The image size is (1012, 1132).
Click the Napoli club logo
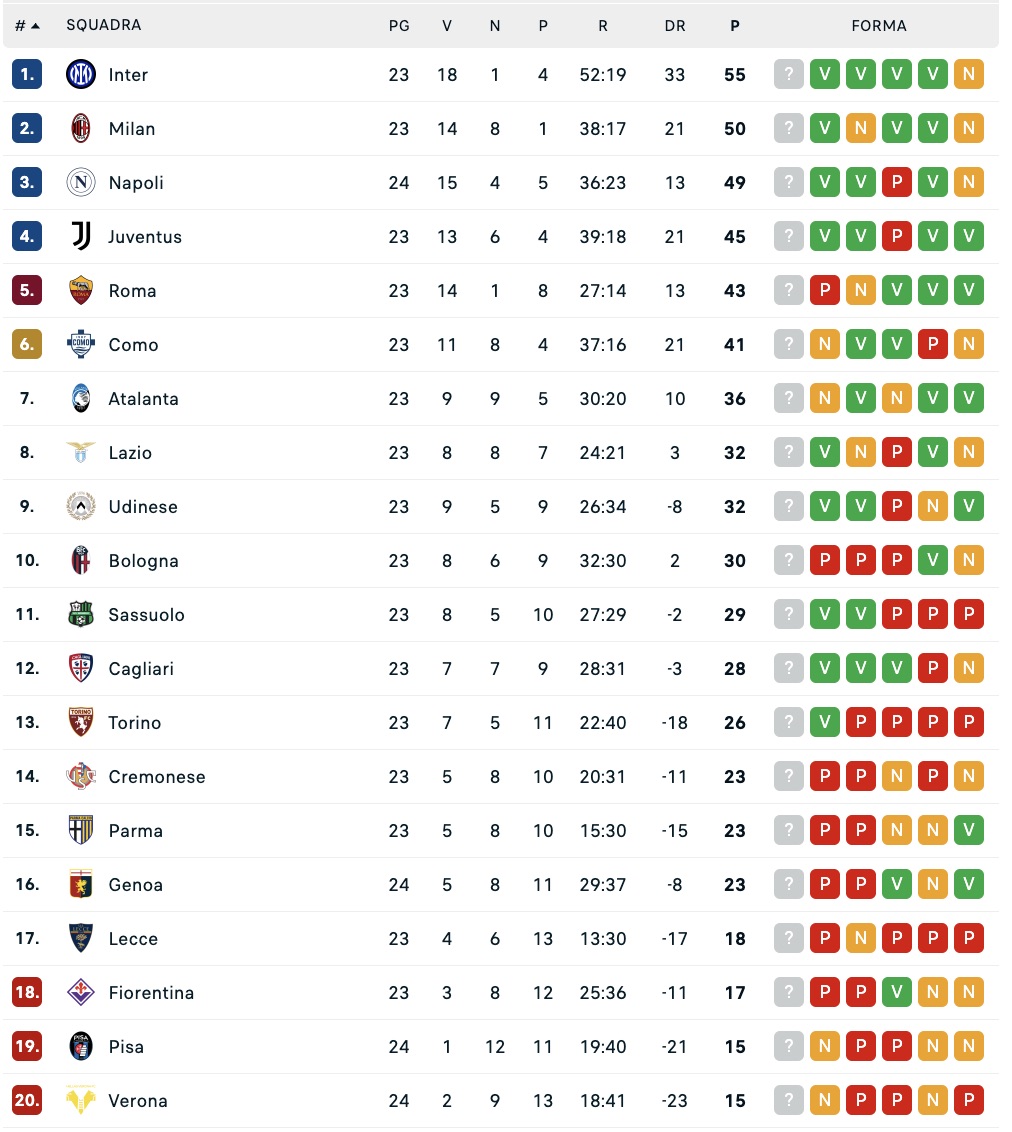point(81,183)
